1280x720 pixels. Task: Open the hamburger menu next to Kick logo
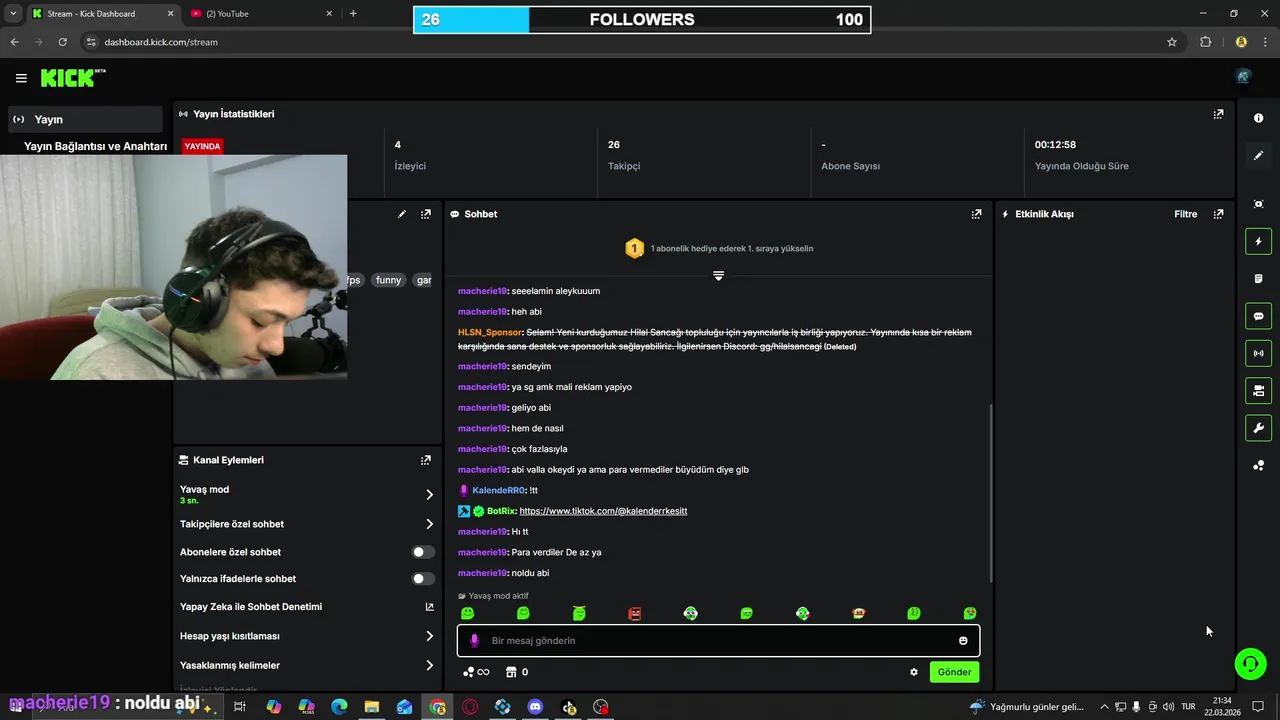(21, 78)
